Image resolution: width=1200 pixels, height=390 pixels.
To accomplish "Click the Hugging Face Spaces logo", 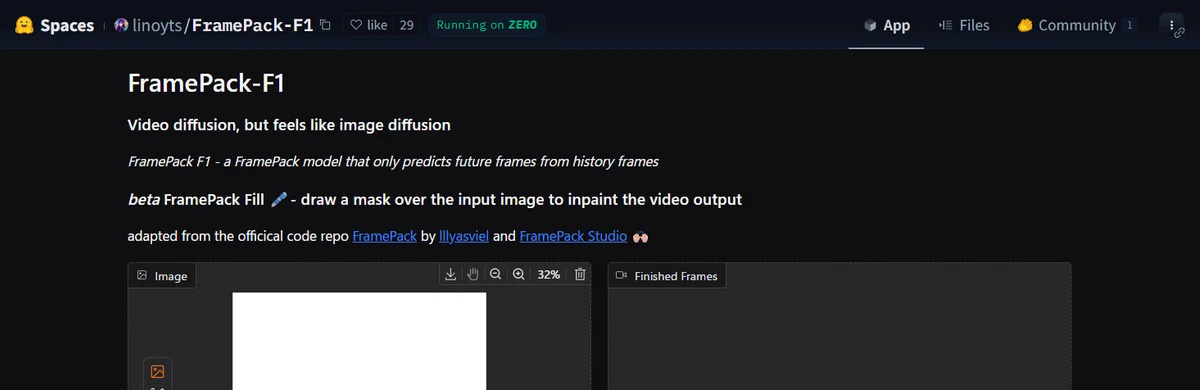I will click(54, 25).
